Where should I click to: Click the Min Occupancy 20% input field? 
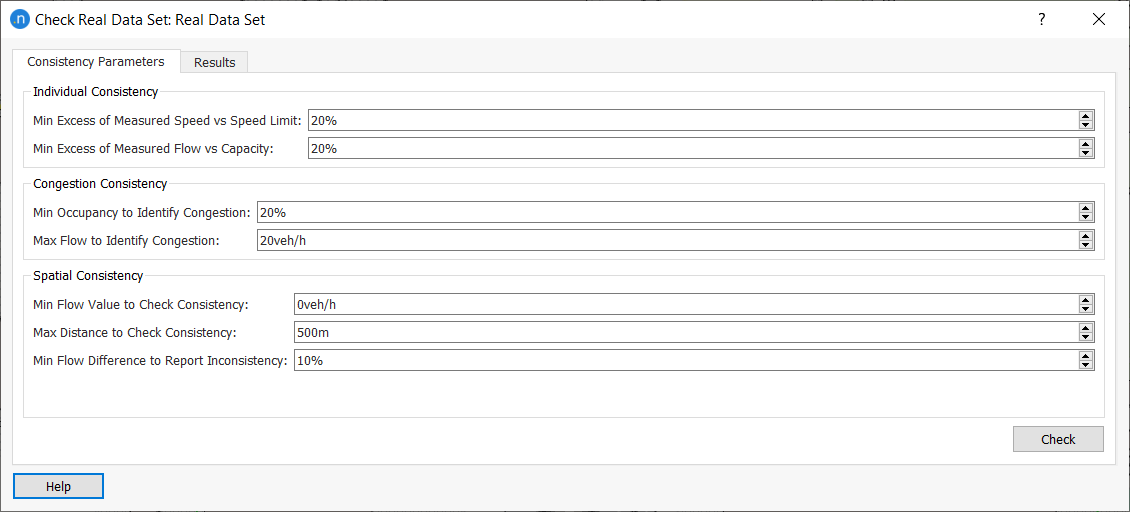[665, 212]
